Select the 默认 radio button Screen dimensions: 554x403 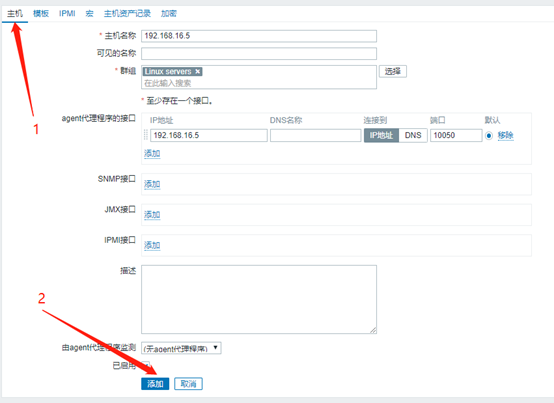point(489,136)
